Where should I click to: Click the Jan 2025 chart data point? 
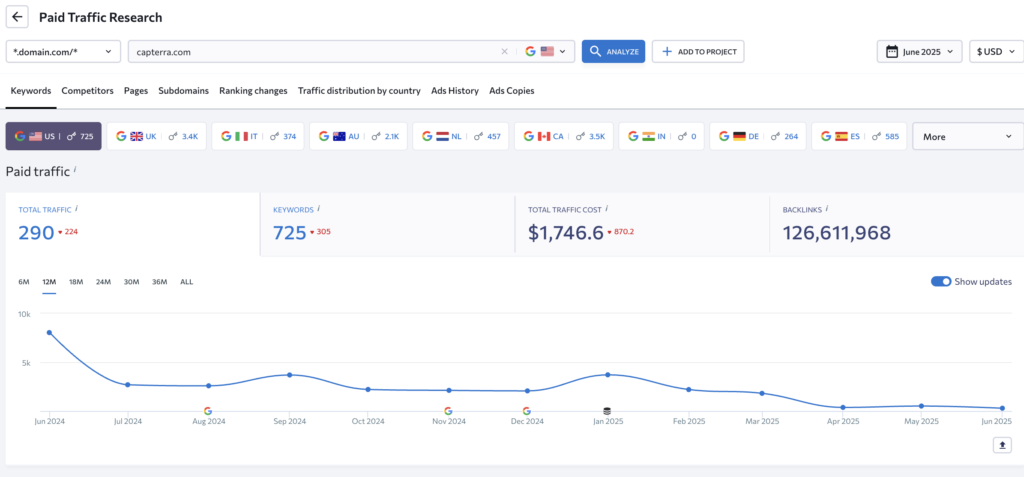point(607,374)
